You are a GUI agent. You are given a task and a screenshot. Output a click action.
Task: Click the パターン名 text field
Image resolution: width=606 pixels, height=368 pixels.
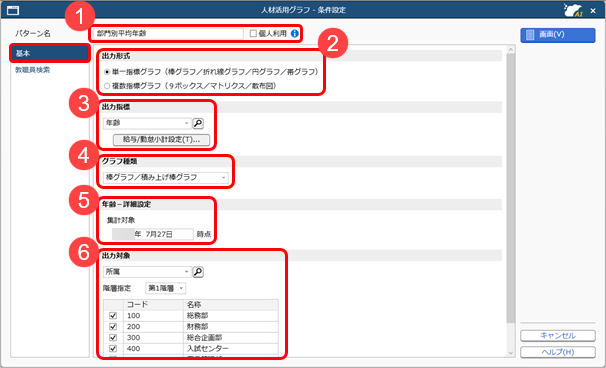click(x=169, y=34)
